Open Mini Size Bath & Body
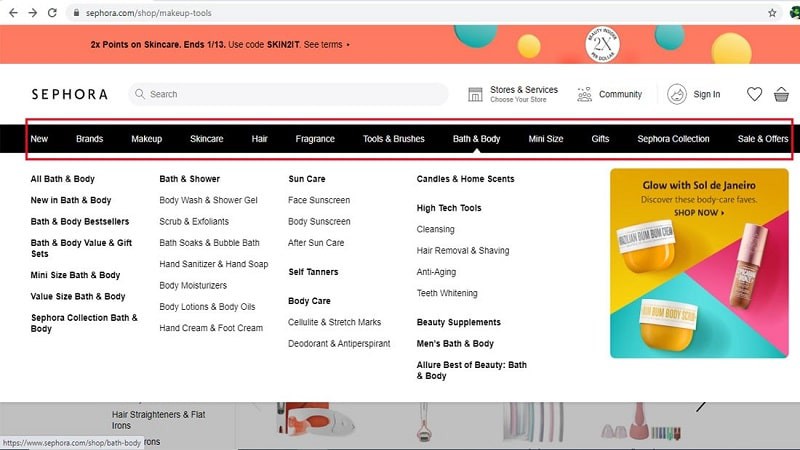This screenshot has height=450, width=800. (75, 275)
